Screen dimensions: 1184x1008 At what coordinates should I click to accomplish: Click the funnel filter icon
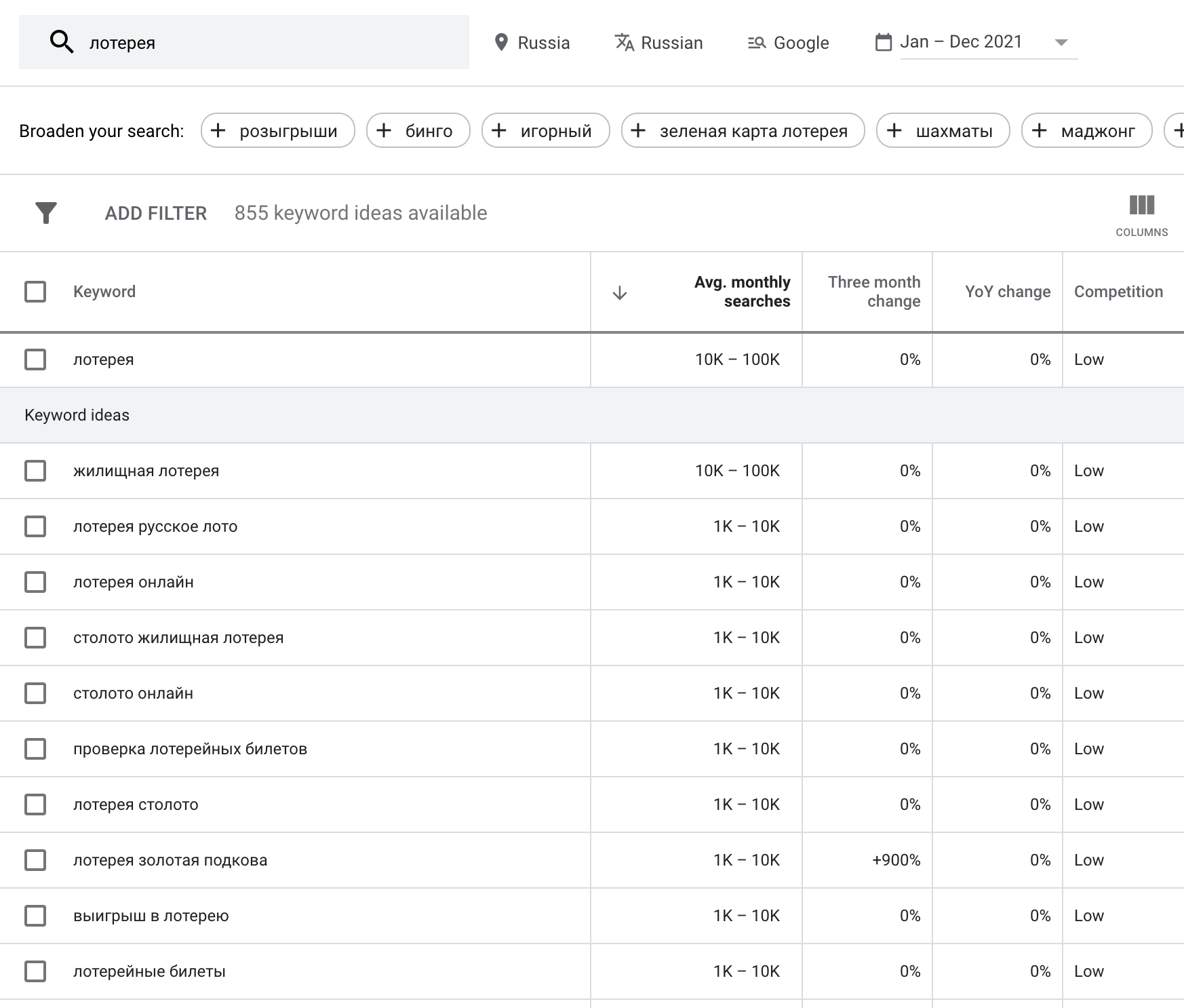pyautogui.click(x=46, y=213)
